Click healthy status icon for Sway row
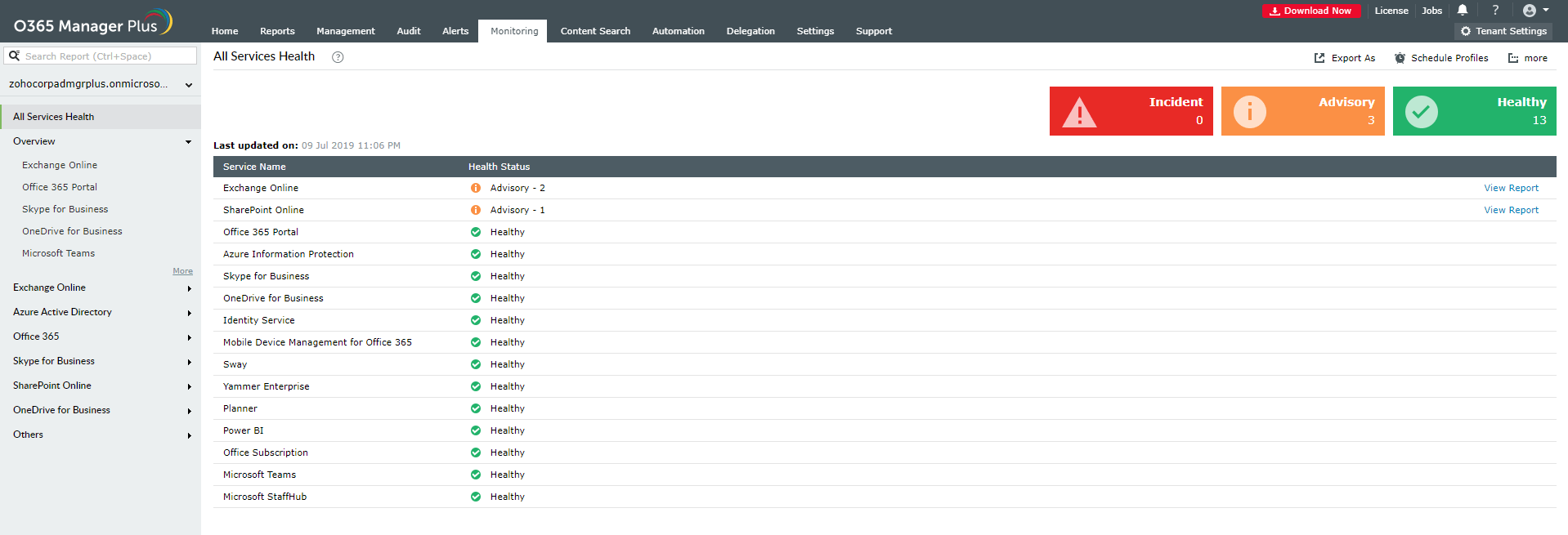The image size is (1568, 535). [476, 364]
